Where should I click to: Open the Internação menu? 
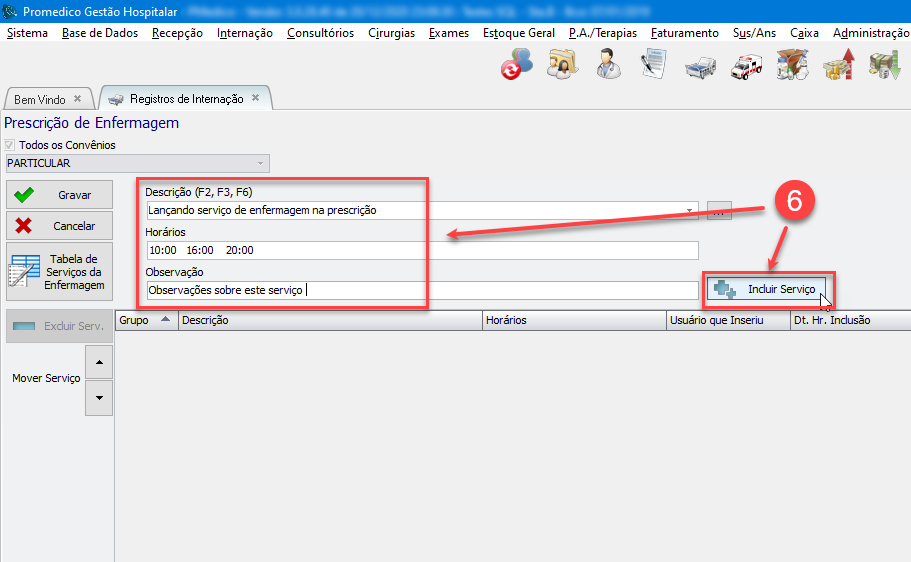click(x=244, y=33)
